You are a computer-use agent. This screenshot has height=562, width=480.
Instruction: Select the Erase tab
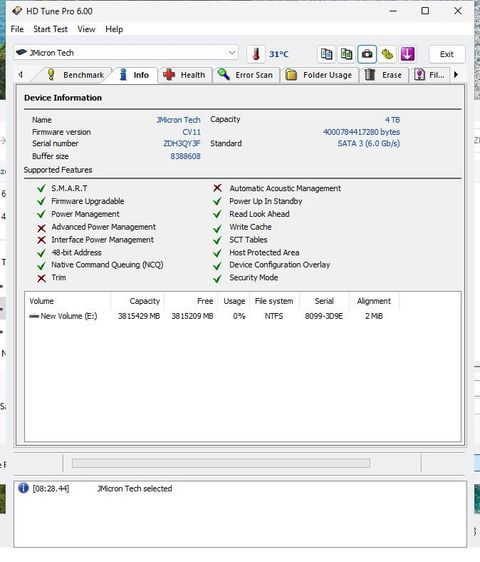point(384,75)
